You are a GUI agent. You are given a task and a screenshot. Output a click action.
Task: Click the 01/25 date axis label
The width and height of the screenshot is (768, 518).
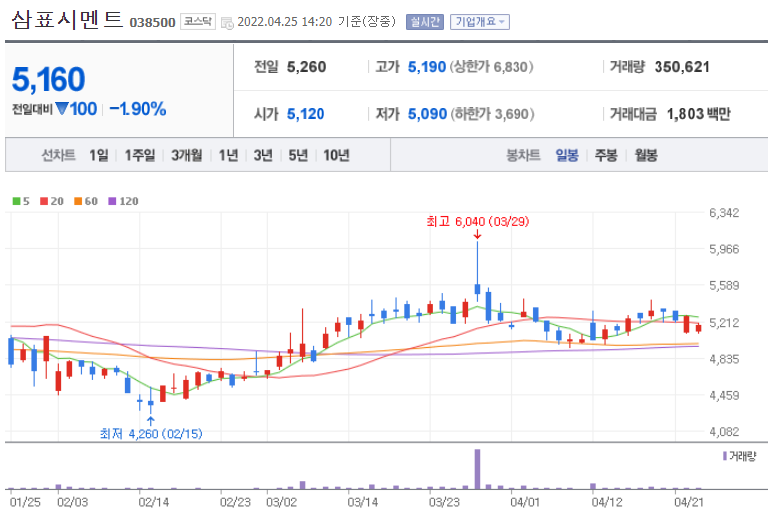pyautogui.click(x=25, y=502)
